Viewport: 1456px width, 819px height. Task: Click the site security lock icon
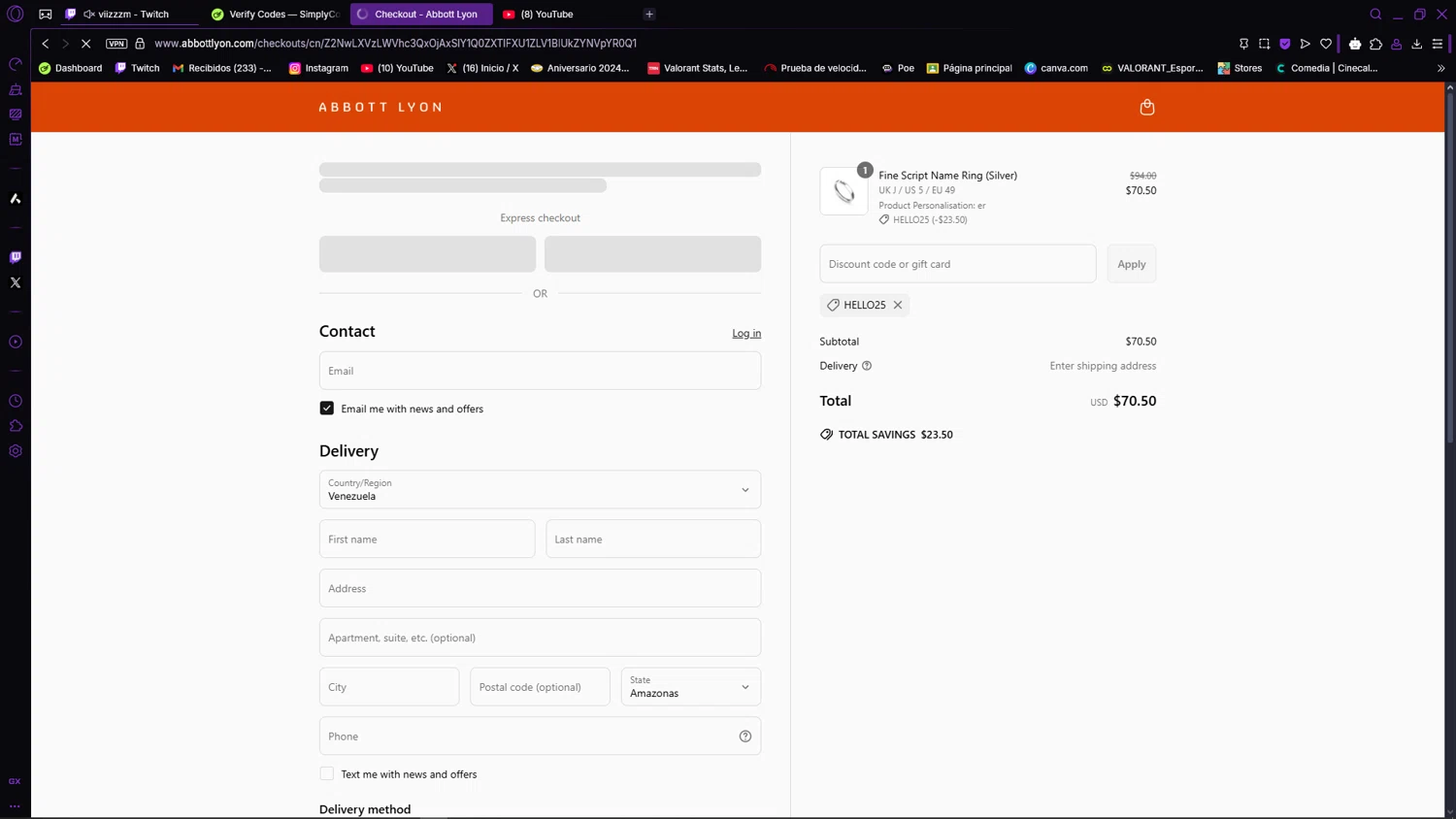[140, 44]
